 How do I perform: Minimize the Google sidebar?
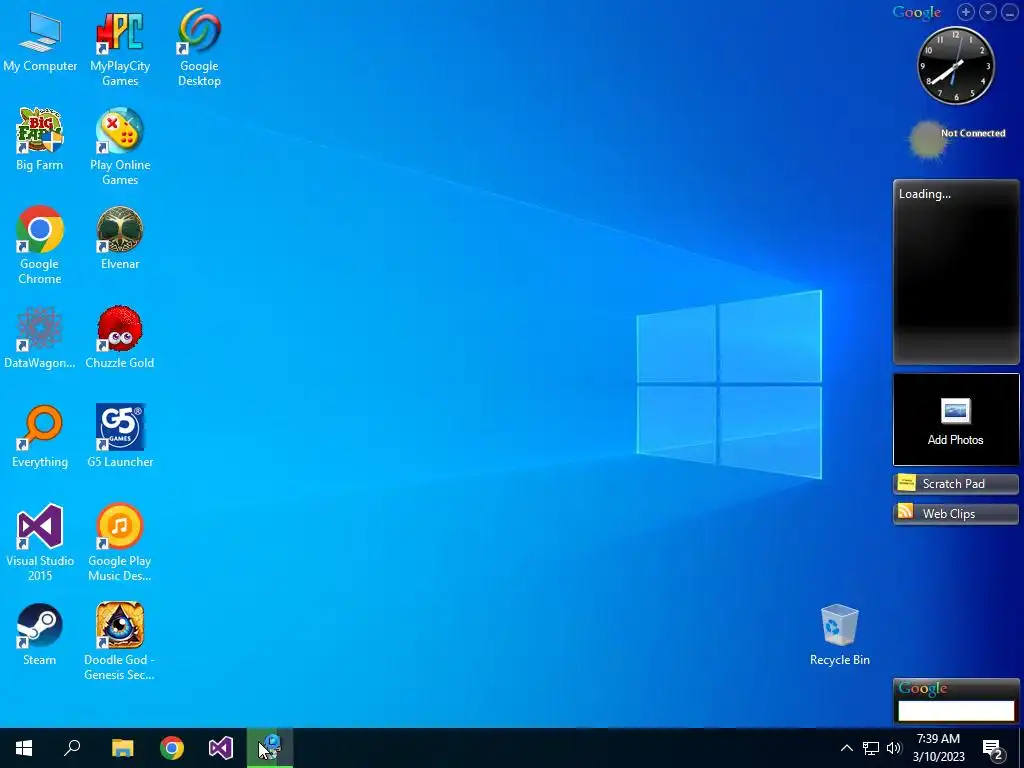pyautogui.click(x=1010, y=12)
